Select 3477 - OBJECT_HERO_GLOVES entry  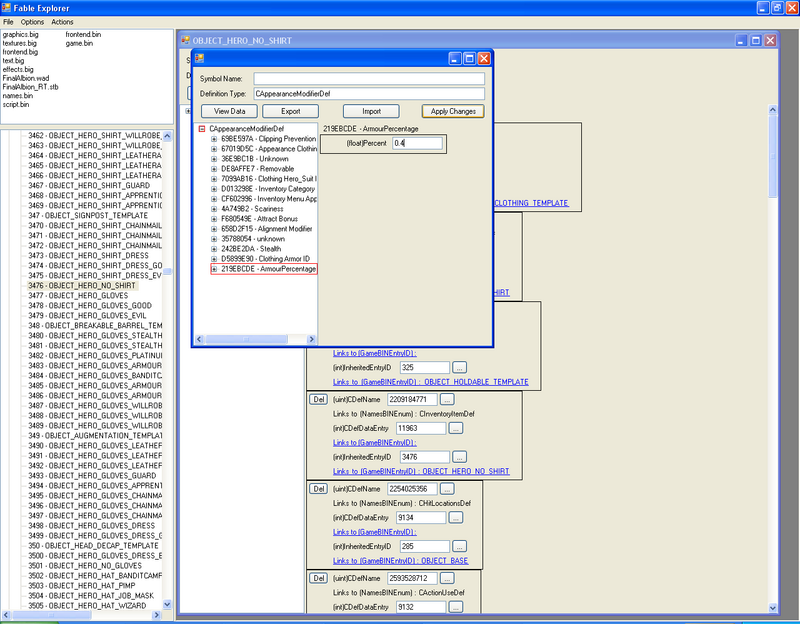[x=78, y=295]
